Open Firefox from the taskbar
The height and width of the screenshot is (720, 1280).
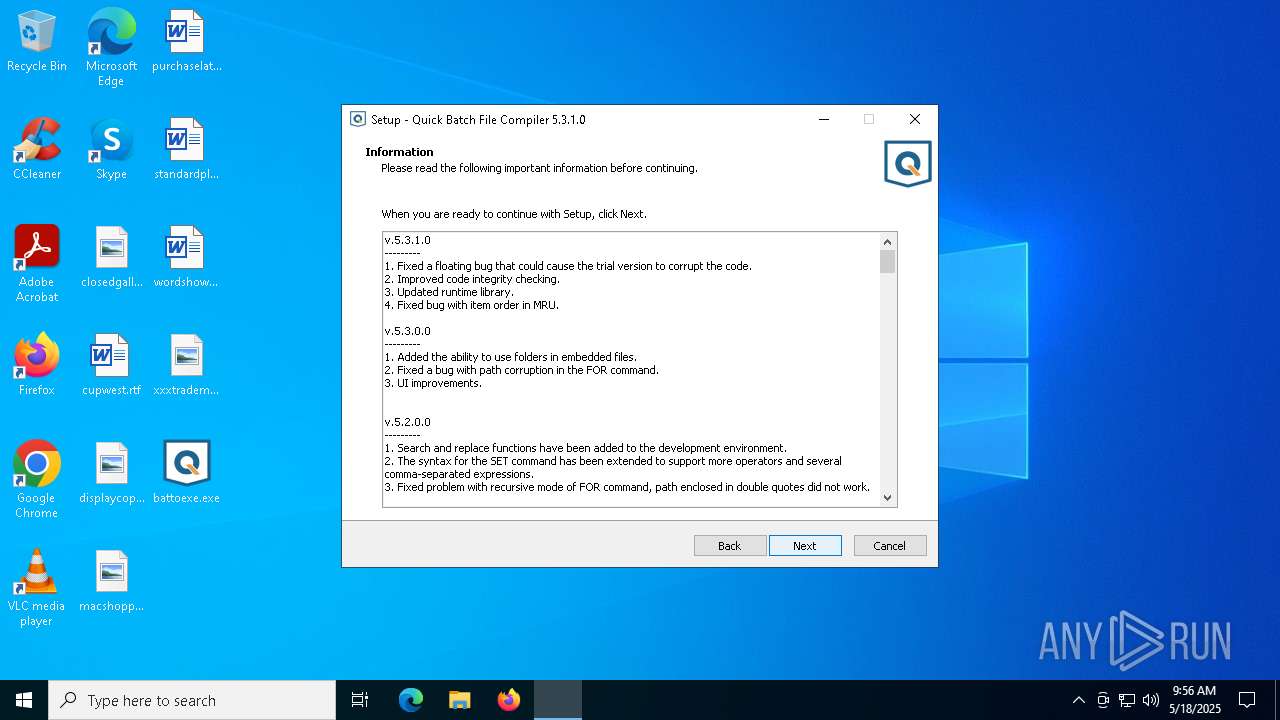(509, 700)
